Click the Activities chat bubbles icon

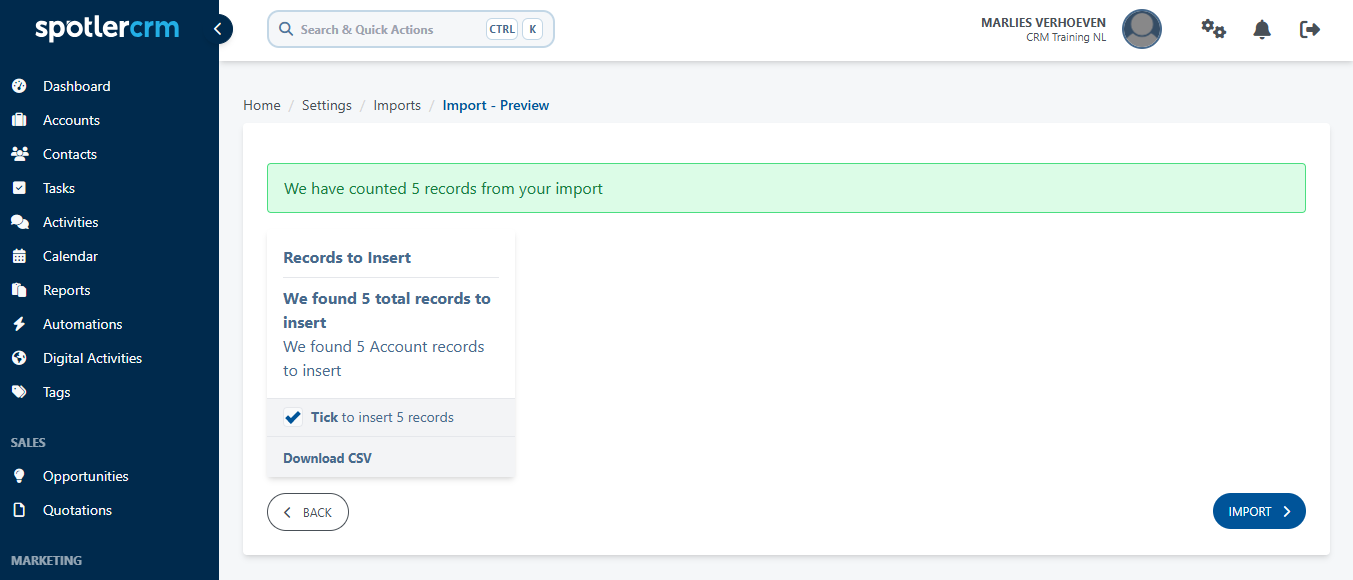[x=19, y=222]
